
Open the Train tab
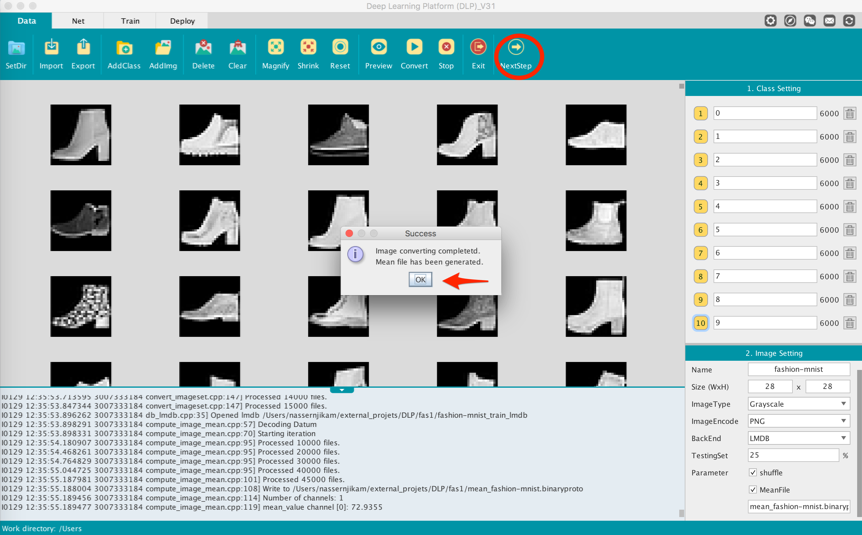point(130,21)
